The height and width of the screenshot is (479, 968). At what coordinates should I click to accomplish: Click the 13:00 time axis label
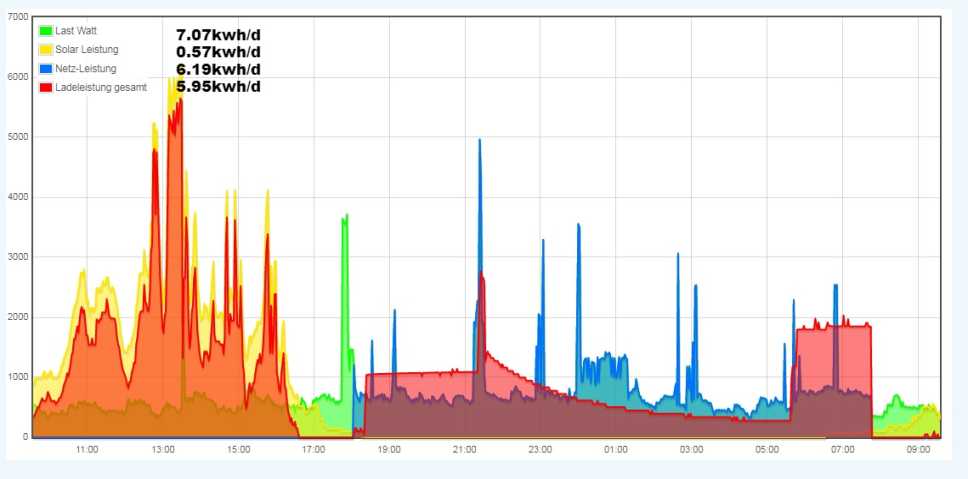coord(162,450)
